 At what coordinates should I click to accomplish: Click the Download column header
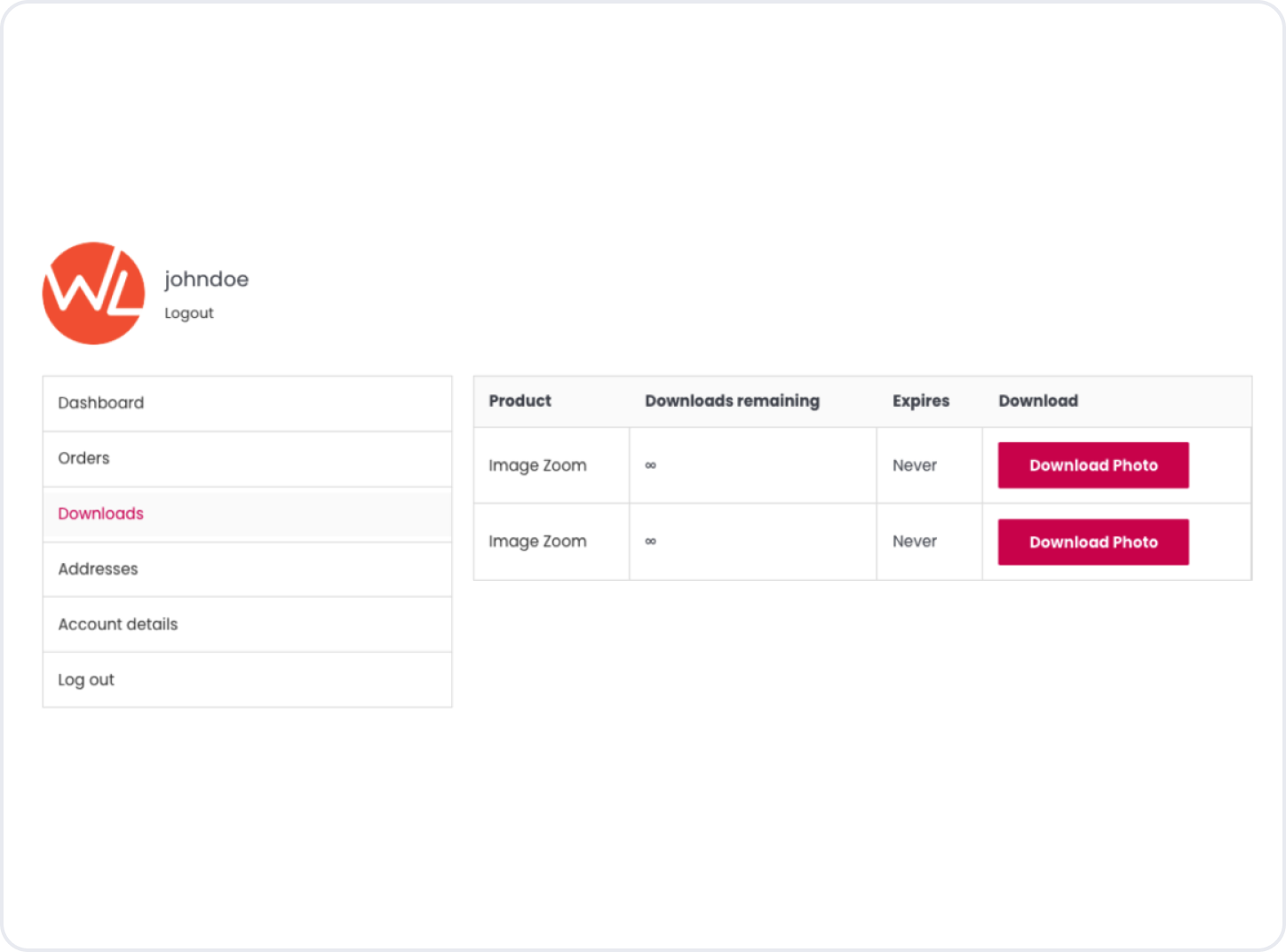(x=1038, y=401)
